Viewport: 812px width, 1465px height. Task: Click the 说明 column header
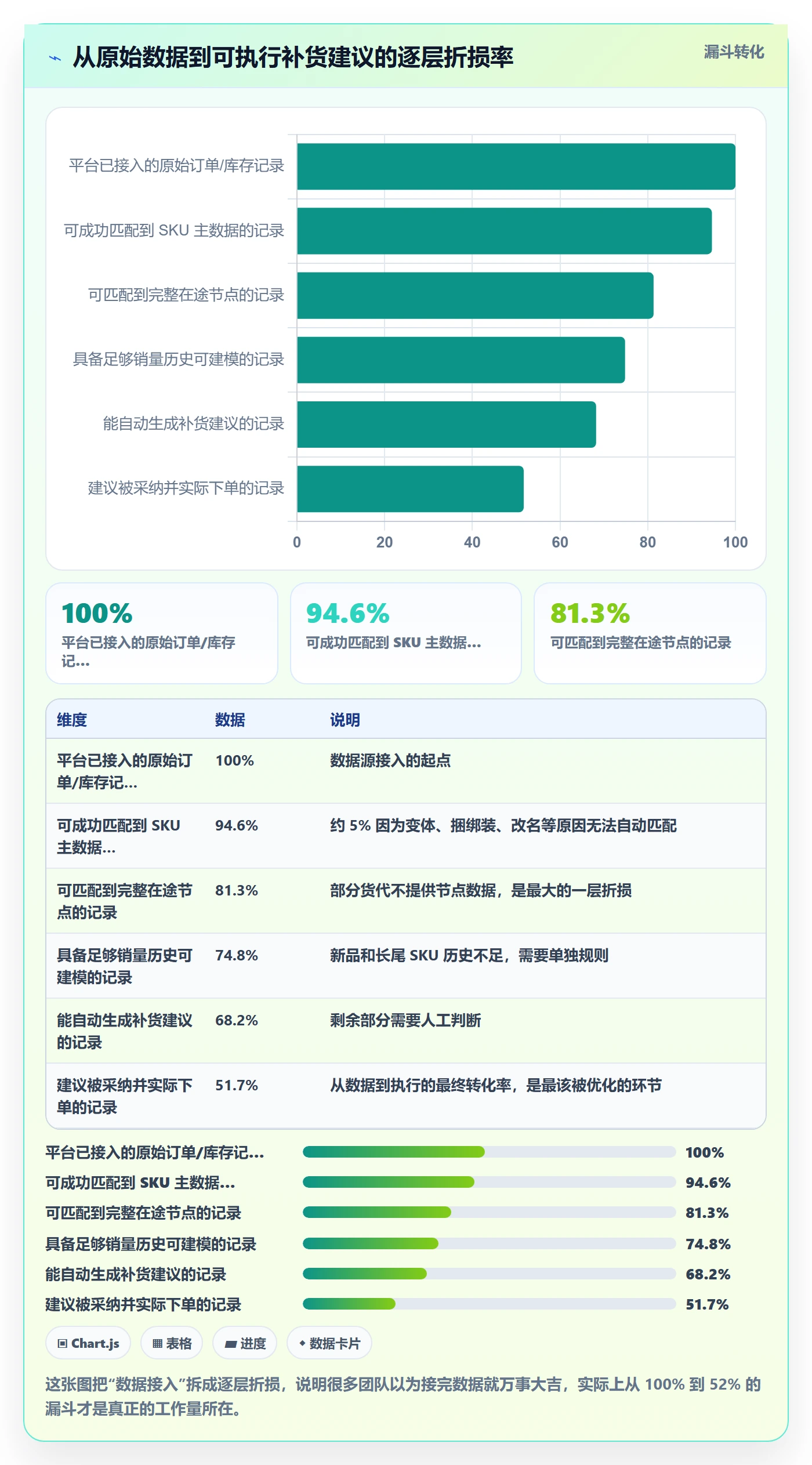(345, 720)
